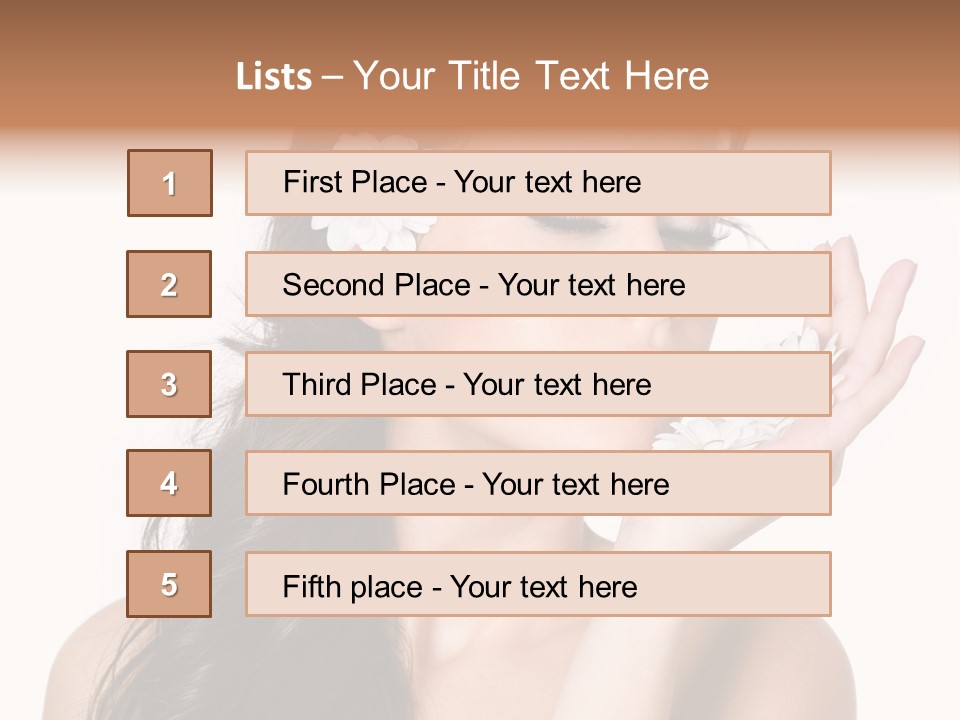The height and width of the screenshot is (720, 960).
Task: Click the Second Place text bar
Action: [538, 284]
